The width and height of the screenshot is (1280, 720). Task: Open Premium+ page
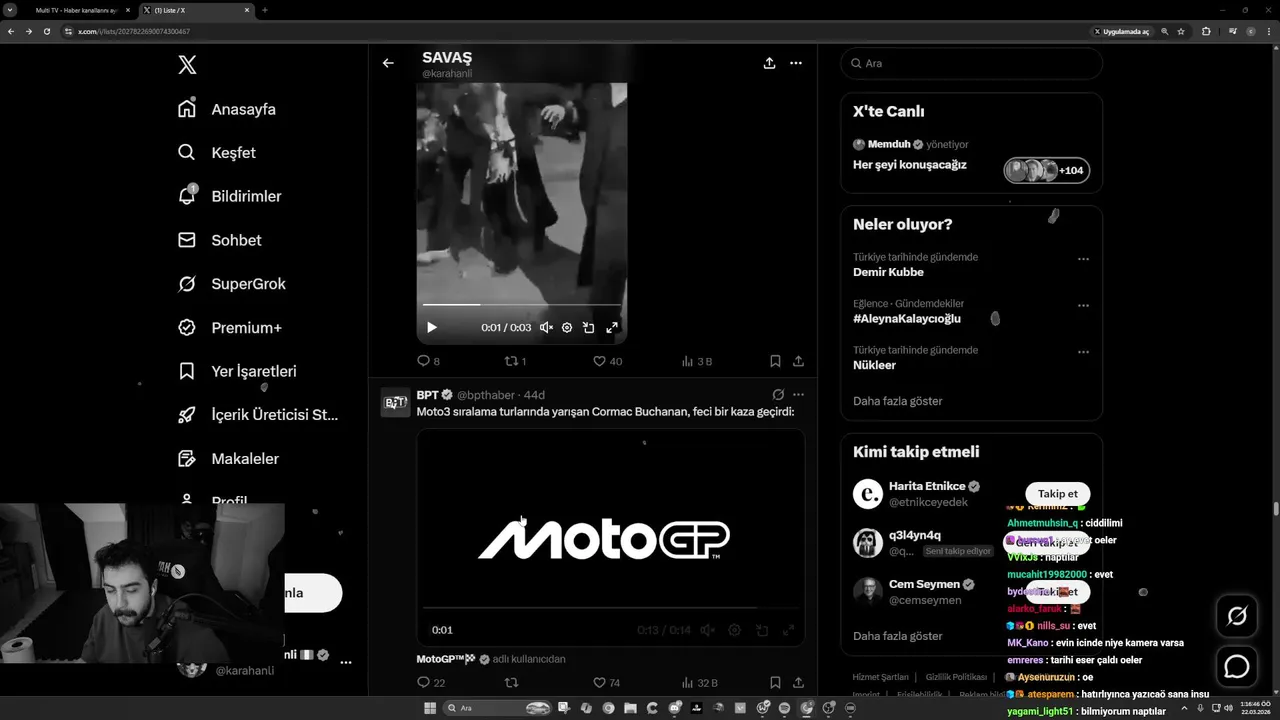tap(229, 327)
